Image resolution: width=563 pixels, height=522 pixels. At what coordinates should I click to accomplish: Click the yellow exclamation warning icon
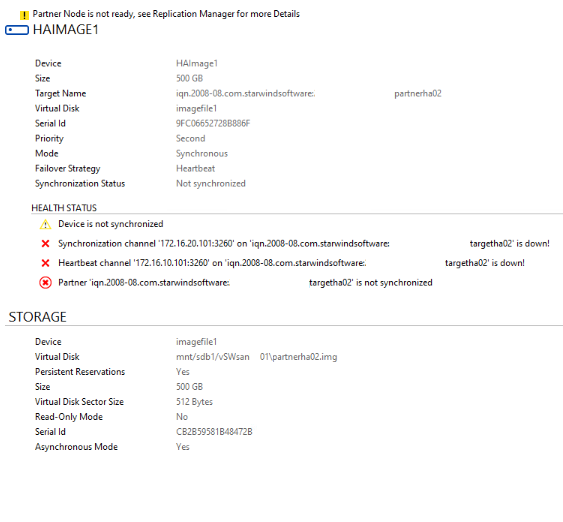click(24, 15)
